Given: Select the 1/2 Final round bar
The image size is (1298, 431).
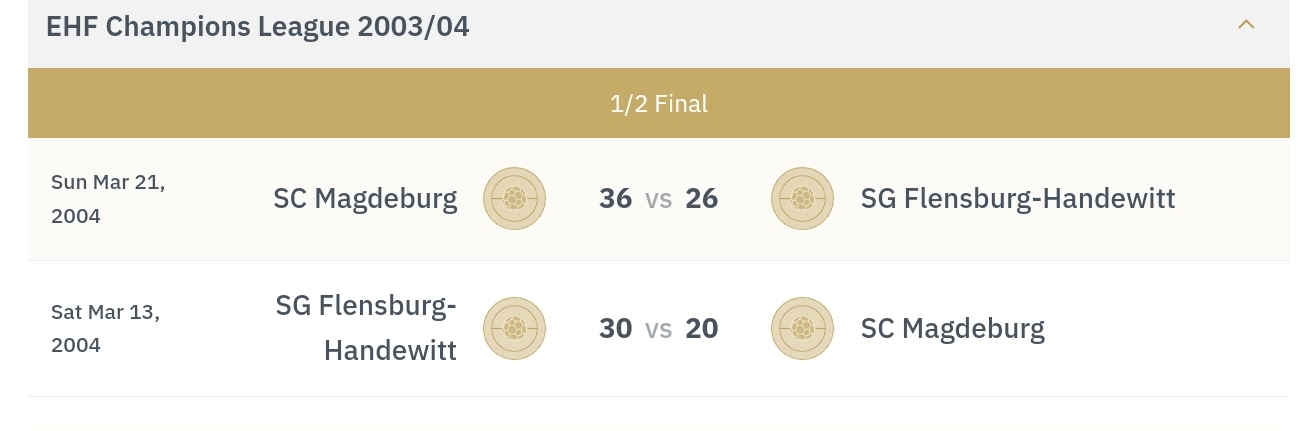Looking at the screenshot, I should coord(658,103).
